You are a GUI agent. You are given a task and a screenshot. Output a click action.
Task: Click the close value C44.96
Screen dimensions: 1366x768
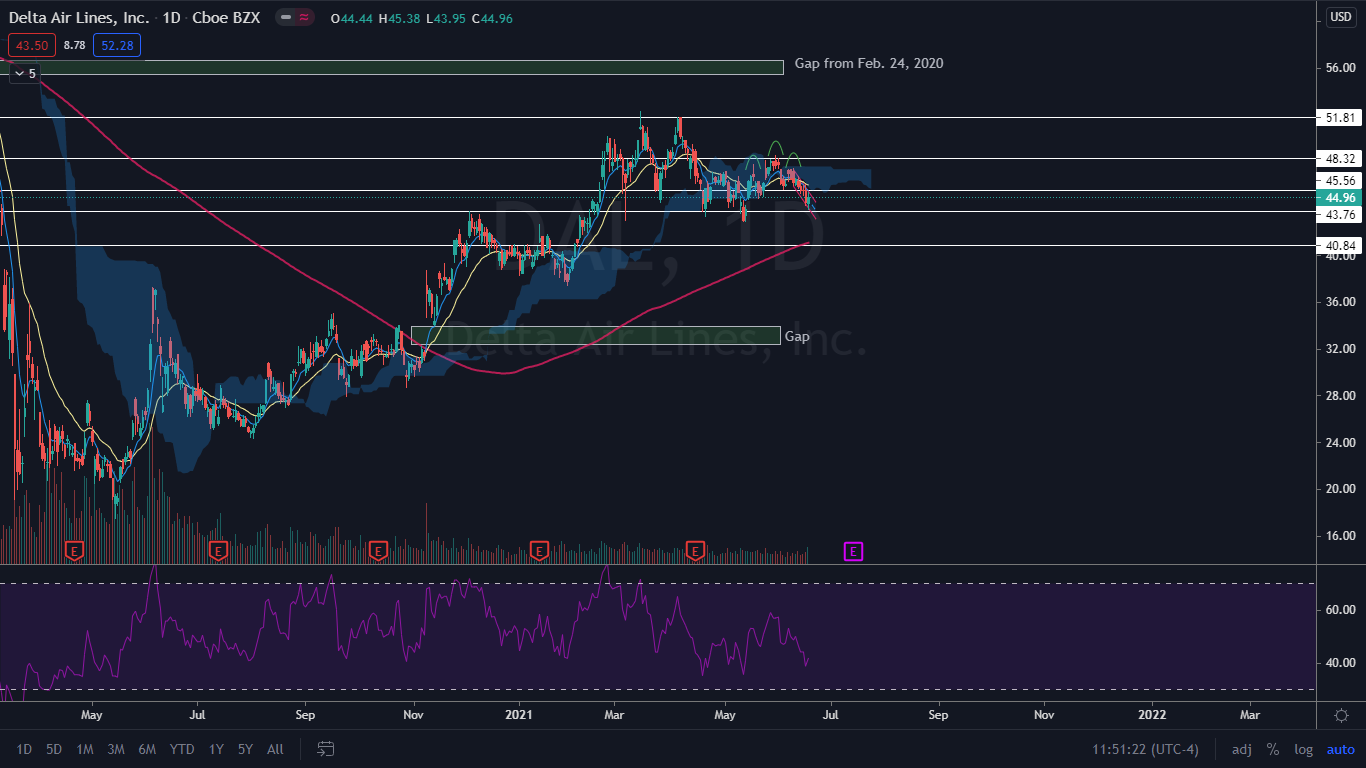click(x=491, y=18)
